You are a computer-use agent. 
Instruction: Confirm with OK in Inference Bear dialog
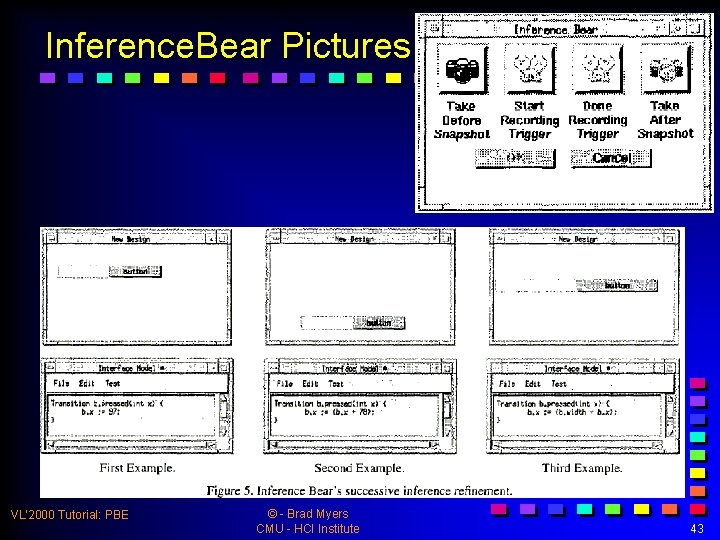coord(515,158)
